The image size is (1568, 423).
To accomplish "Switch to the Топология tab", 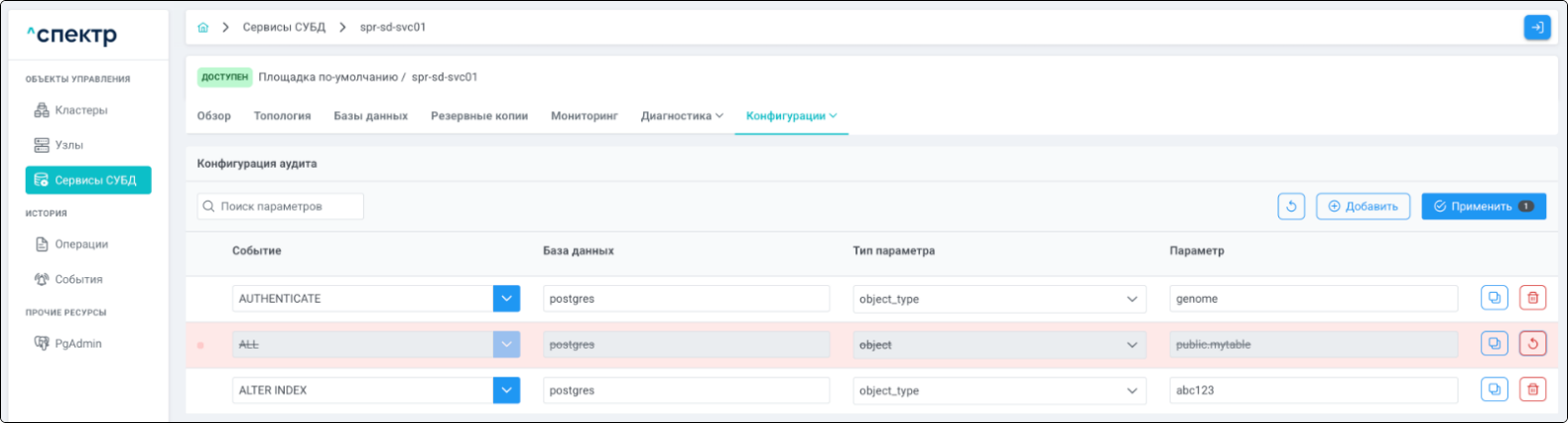I will click(x=282, y=116).
